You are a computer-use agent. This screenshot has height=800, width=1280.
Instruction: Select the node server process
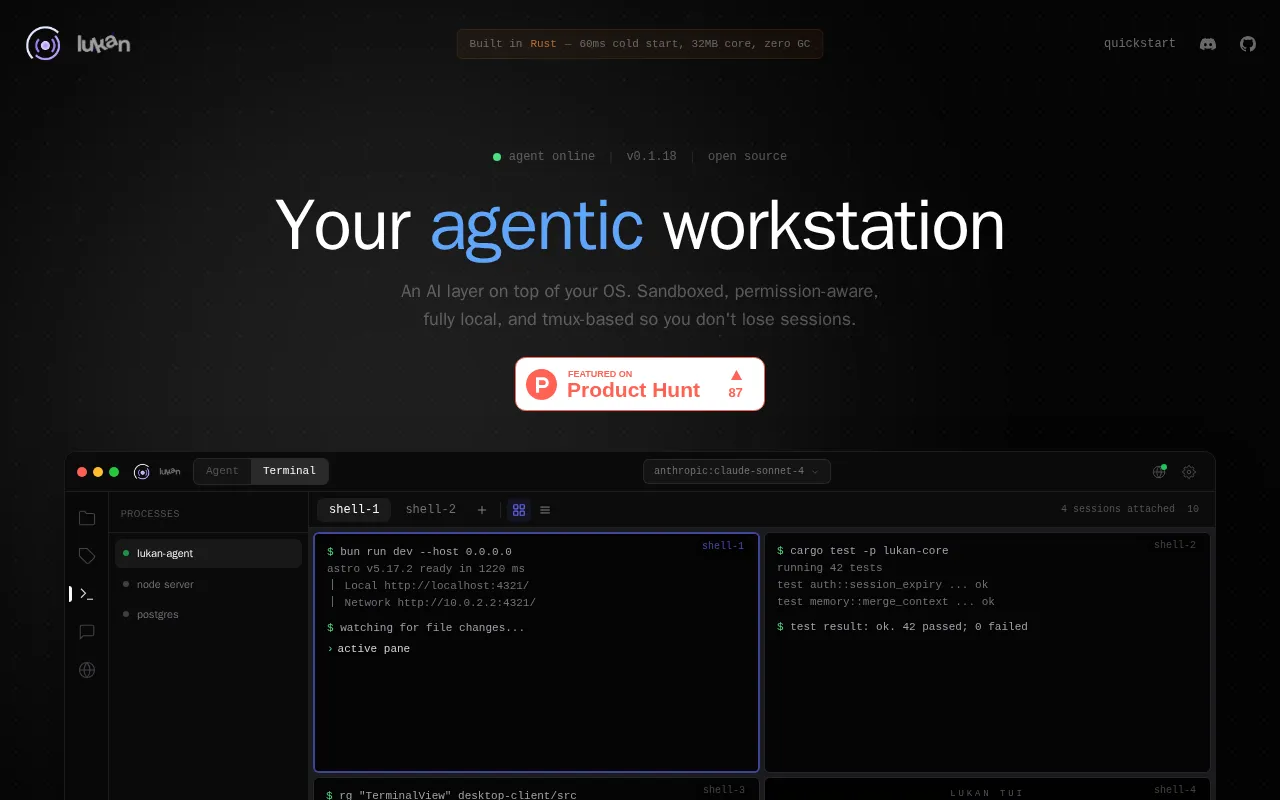tap(208, 584)
